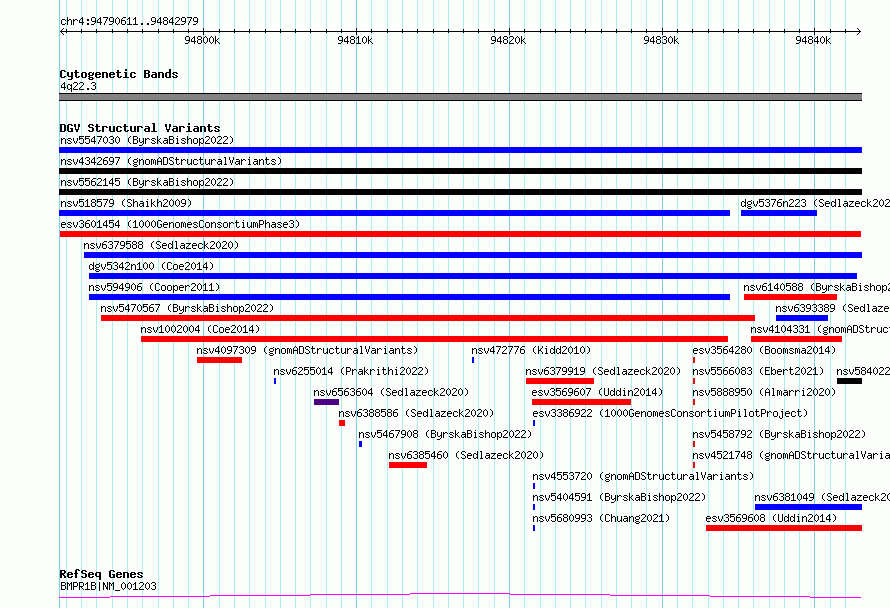Viewport: 890px width, 608px height.
Task: Click the blue bar under nsv5547030
Action: point(460,150)
